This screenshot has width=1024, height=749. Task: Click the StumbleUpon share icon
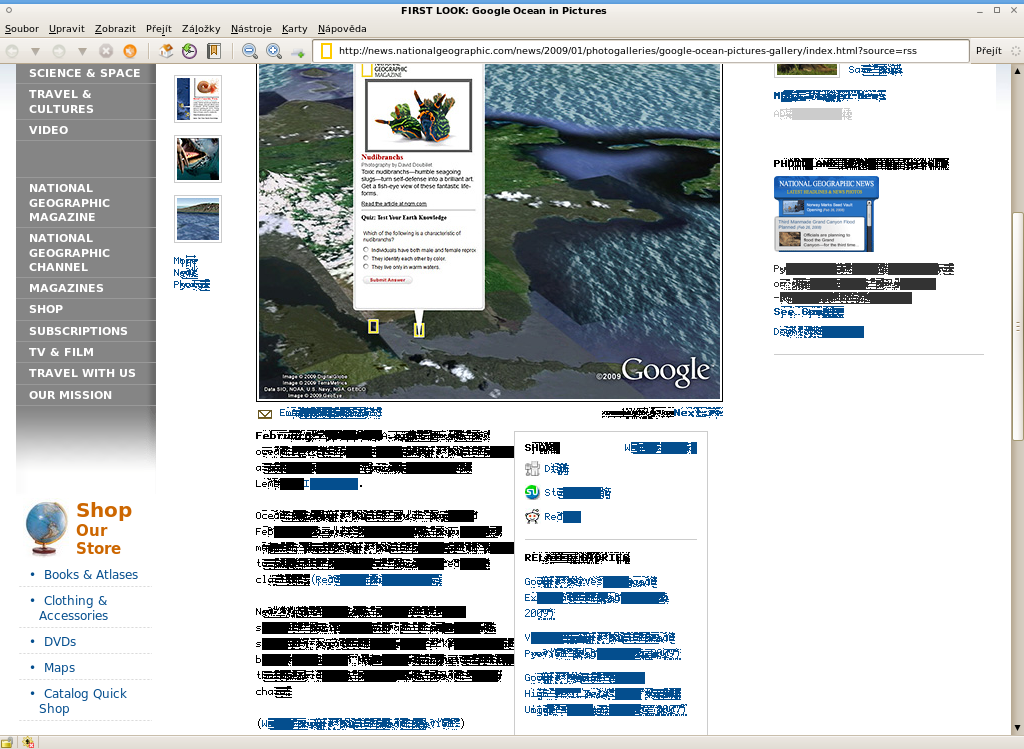[x=532, y=492]
